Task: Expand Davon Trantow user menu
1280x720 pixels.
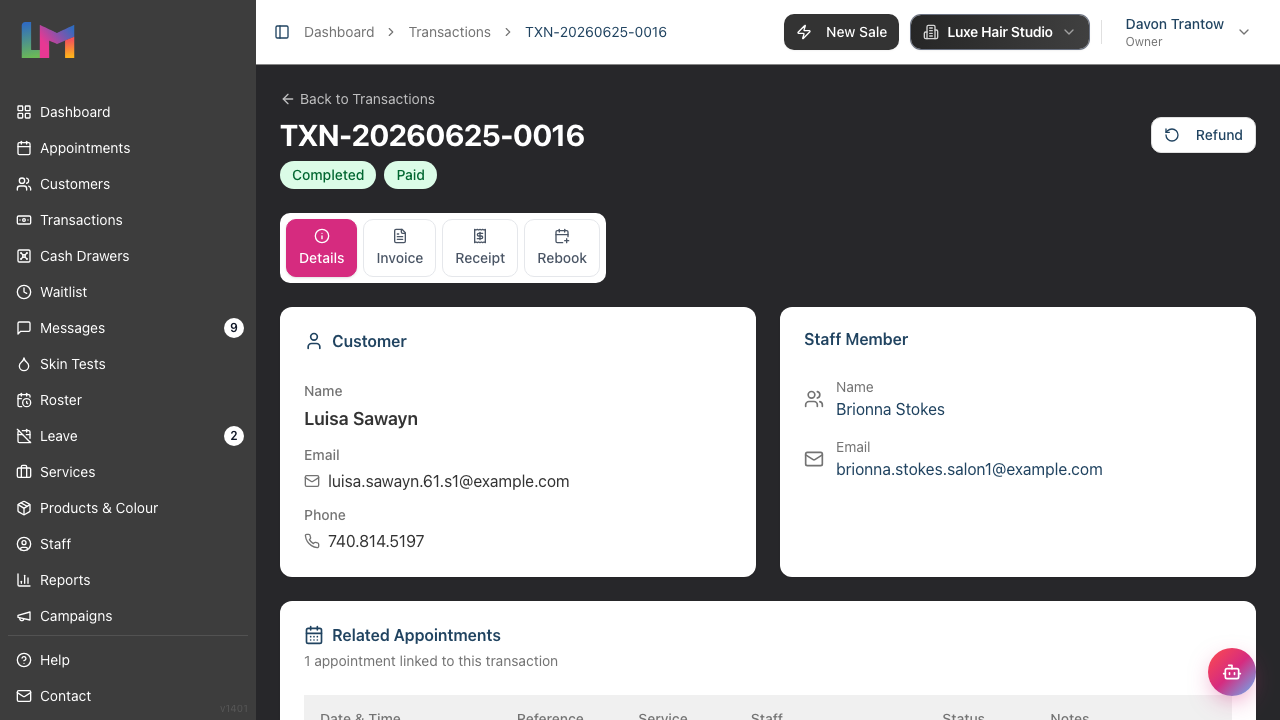Action: (1188, 32)
